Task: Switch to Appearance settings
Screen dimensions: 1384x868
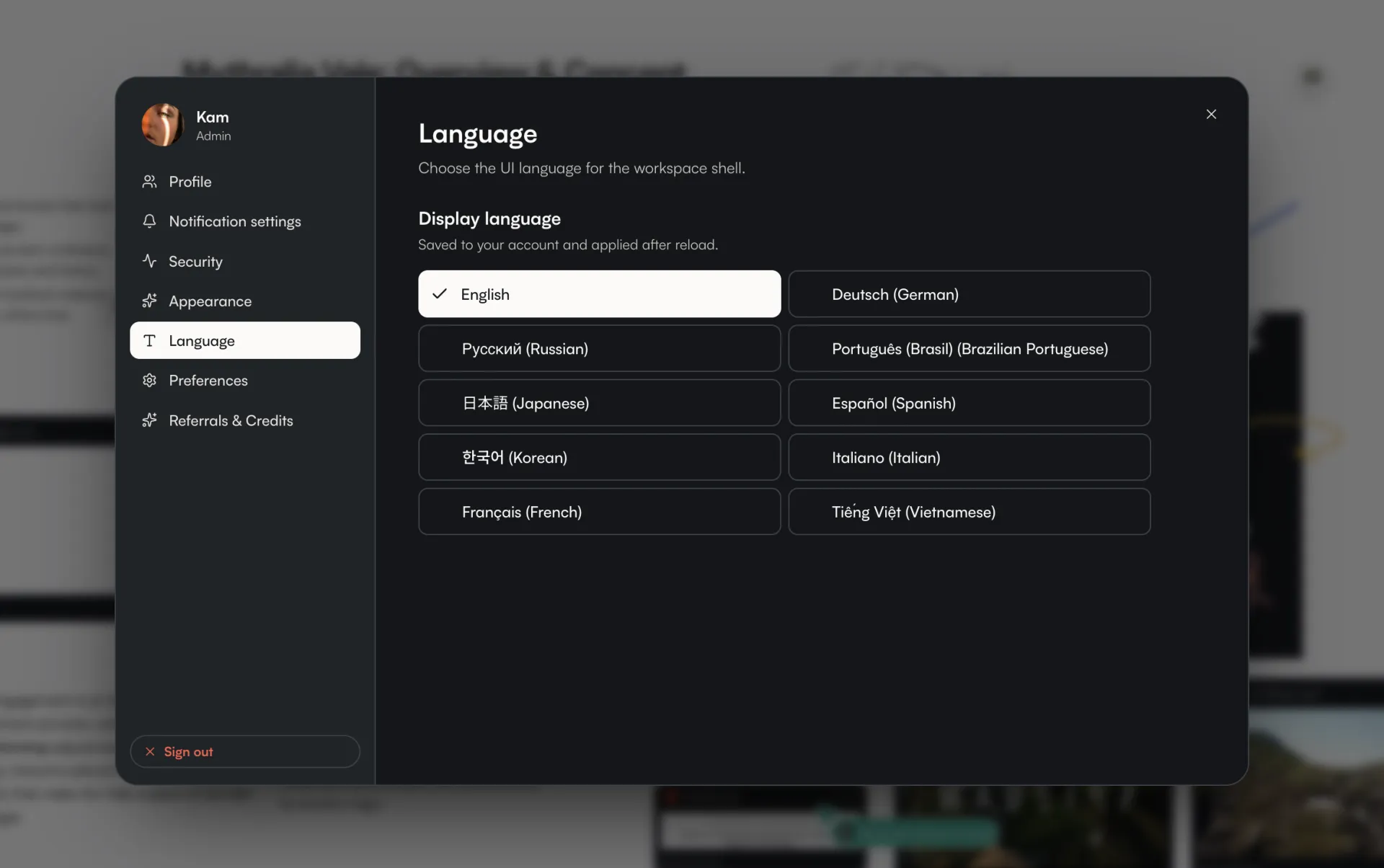Action: pos(245,301)
